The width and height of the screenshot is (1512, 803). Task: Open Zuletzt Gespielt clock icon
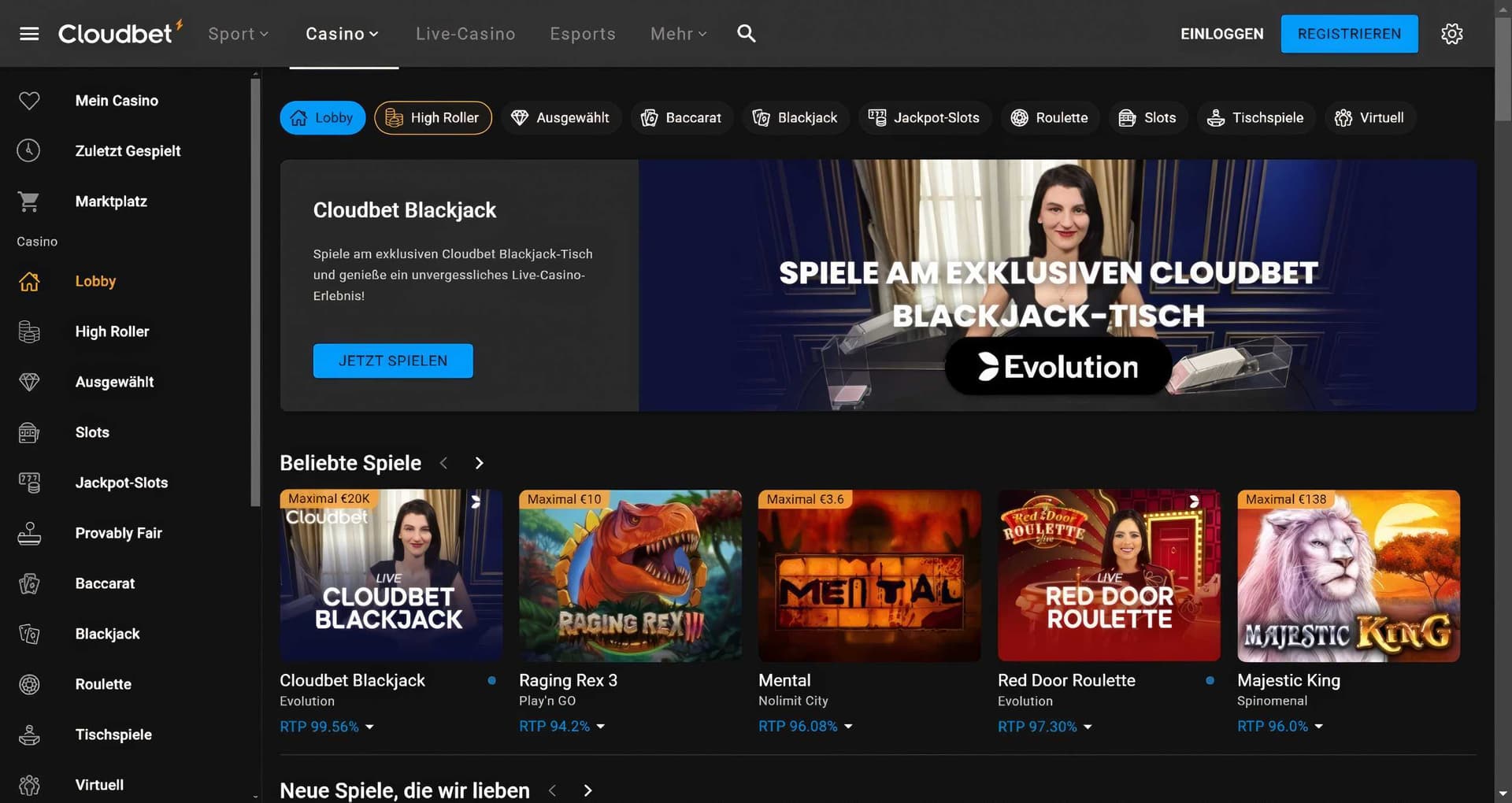pyautogui.click(x=29, y=150)
